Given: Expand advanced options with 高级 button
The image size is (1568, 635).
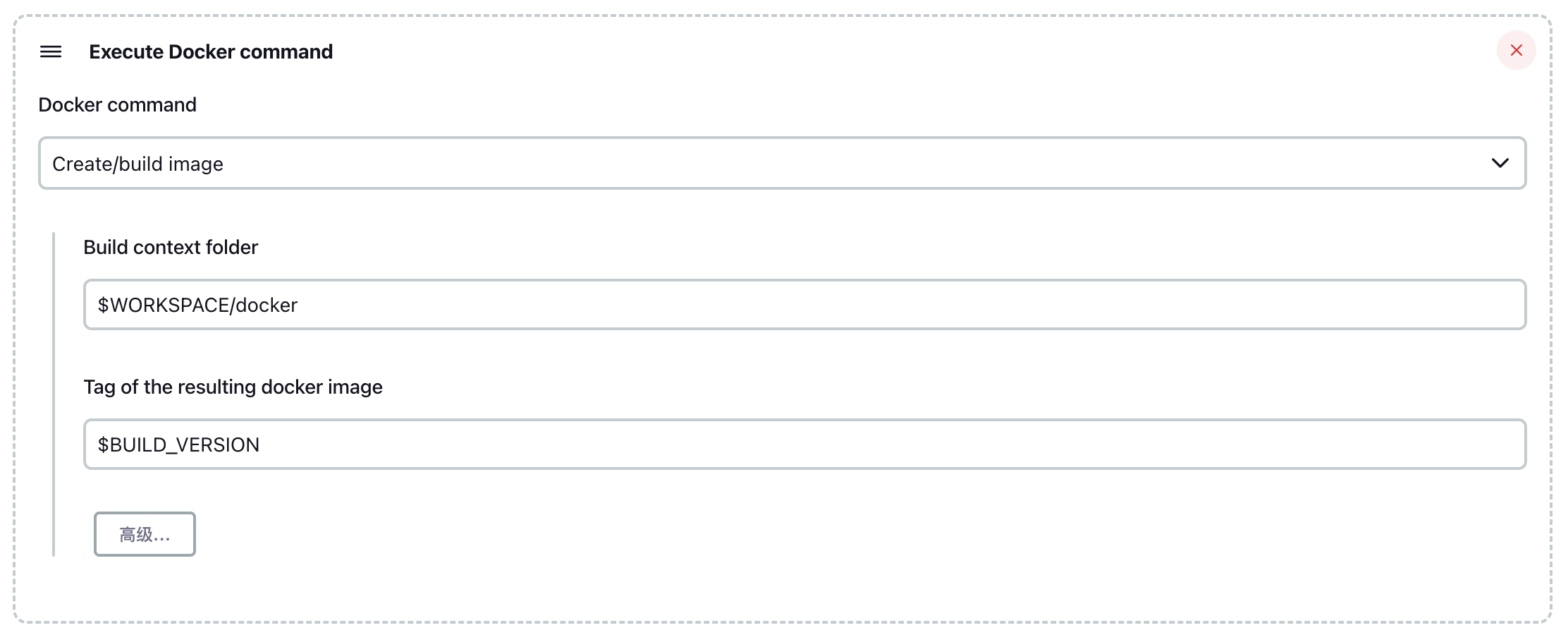Looking at the screenshot, I should (x=145, y=534).
